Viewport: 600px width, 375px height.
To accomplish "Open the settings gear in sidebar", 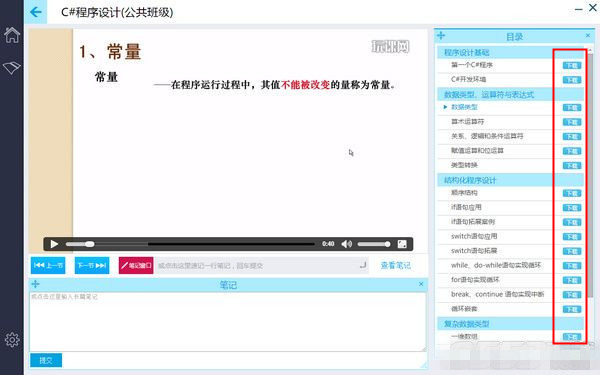I will coord(12,339).
